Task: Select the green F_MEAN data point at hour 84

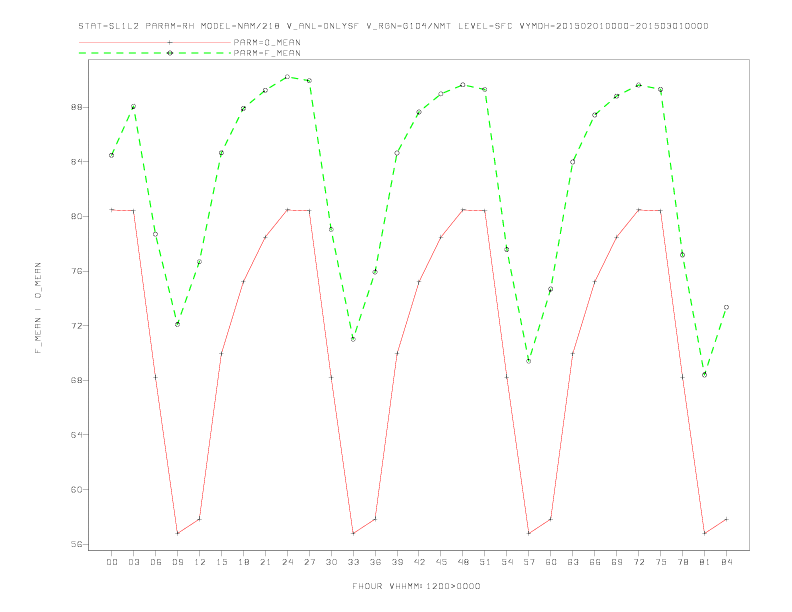Action: (726, 307)
